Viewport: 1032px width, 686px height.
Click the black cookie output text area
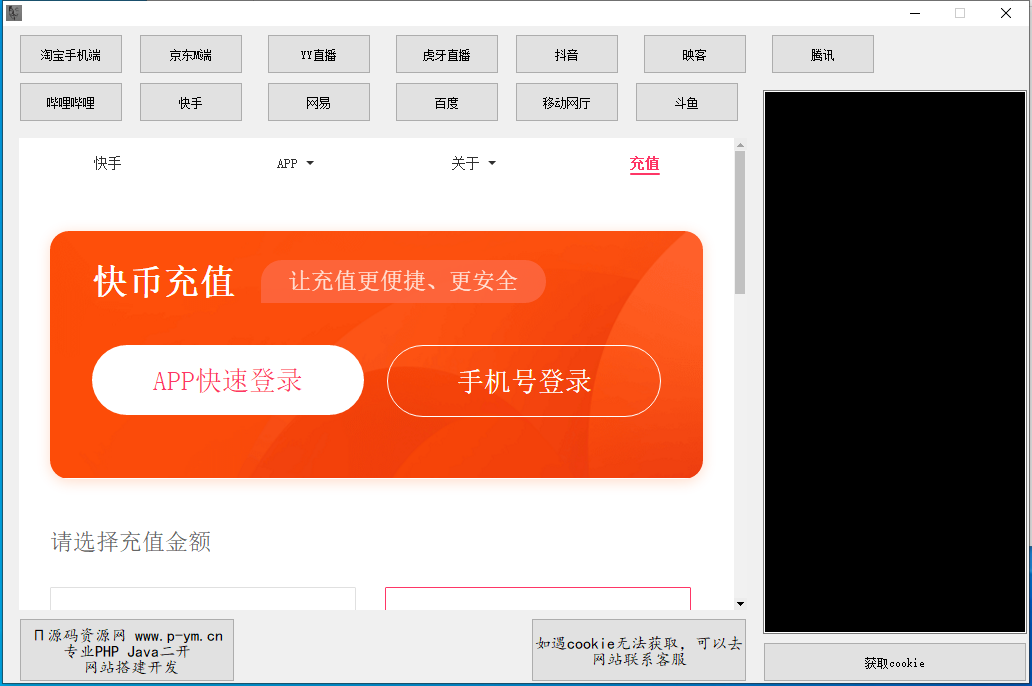[x=894, y=361]
